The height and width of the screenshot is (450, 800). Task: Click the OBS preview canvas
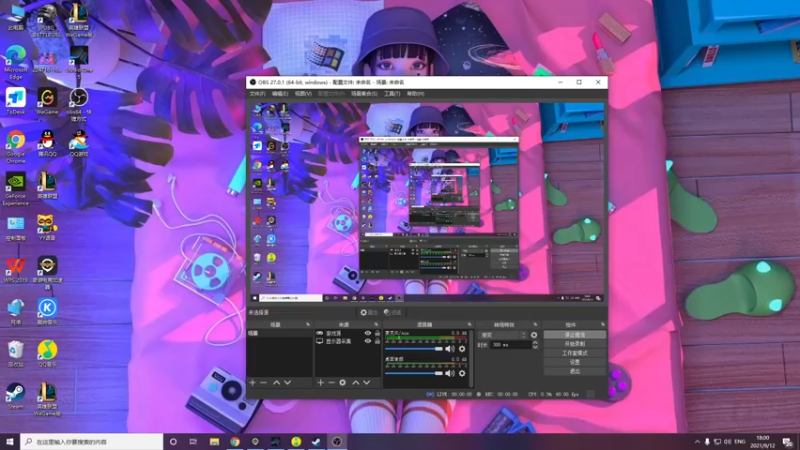pyautogui.click(x=427, y=202)
